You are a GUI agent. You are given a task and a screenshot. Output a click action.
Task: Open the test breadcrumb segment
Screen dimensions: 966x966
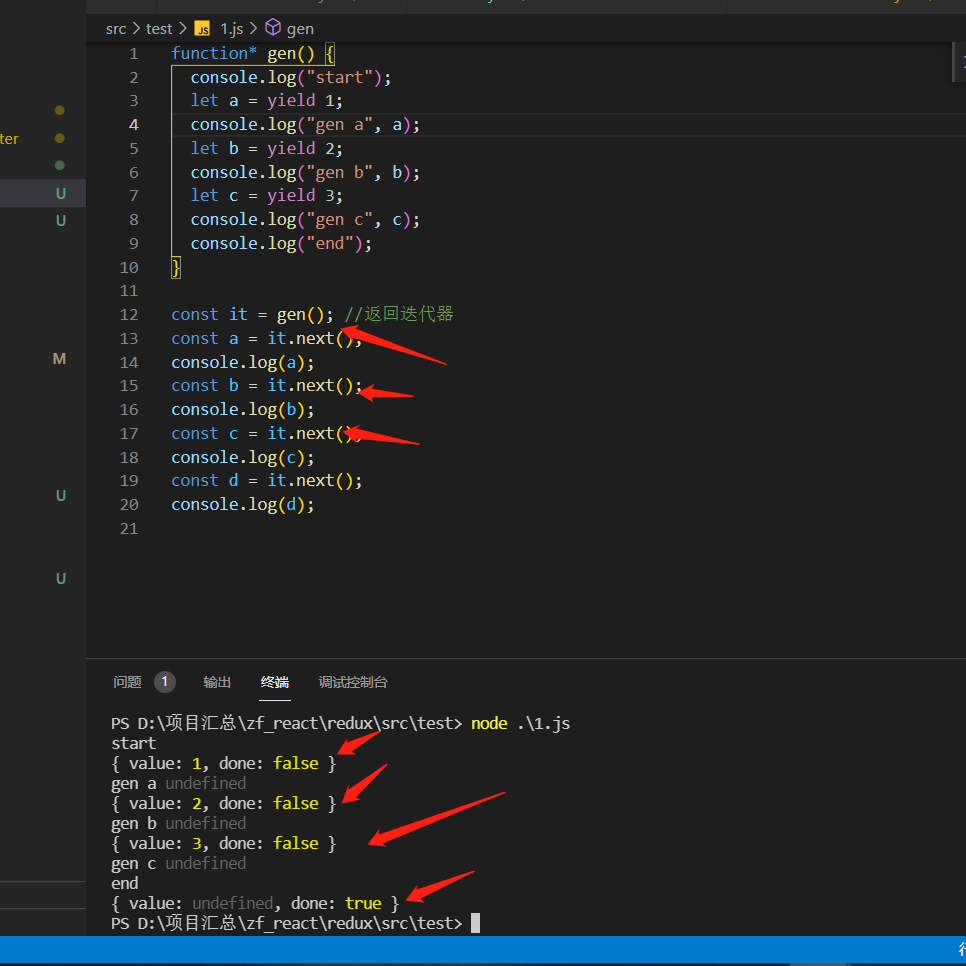tap(159, 29)
